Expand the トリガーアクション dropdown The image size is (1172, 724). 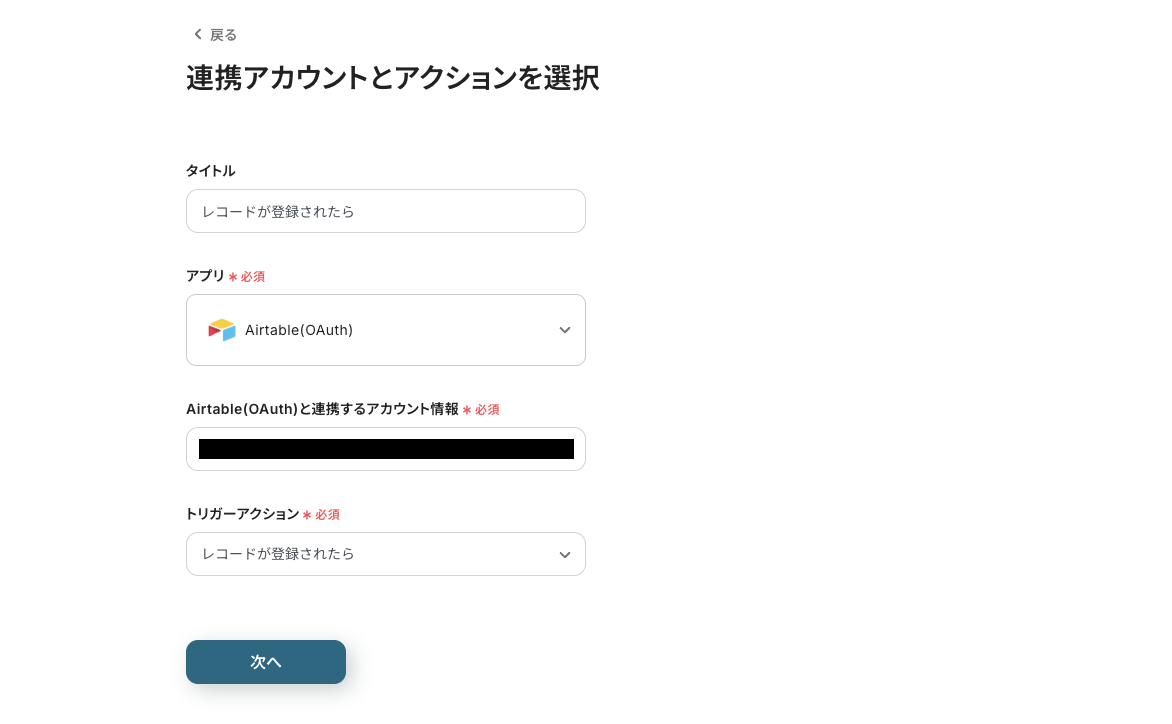(x=386, y=554)
